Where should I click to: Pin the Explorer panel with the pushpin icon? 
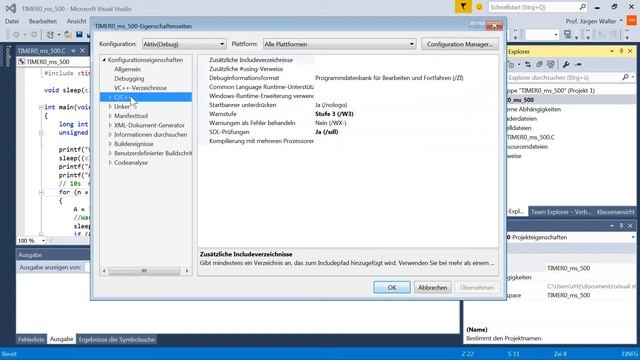[621, 51]
